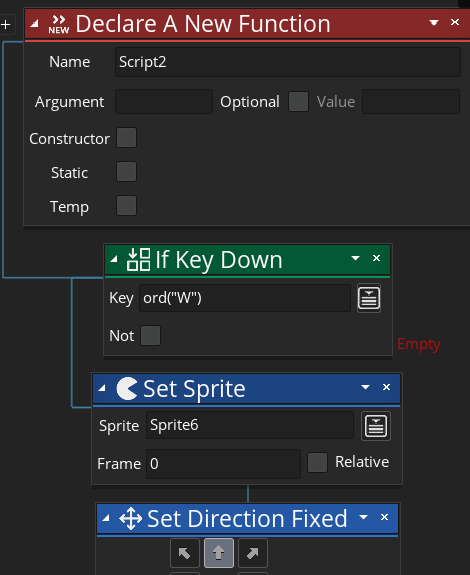Open sprite picker beside Sprite6 field

376,426
